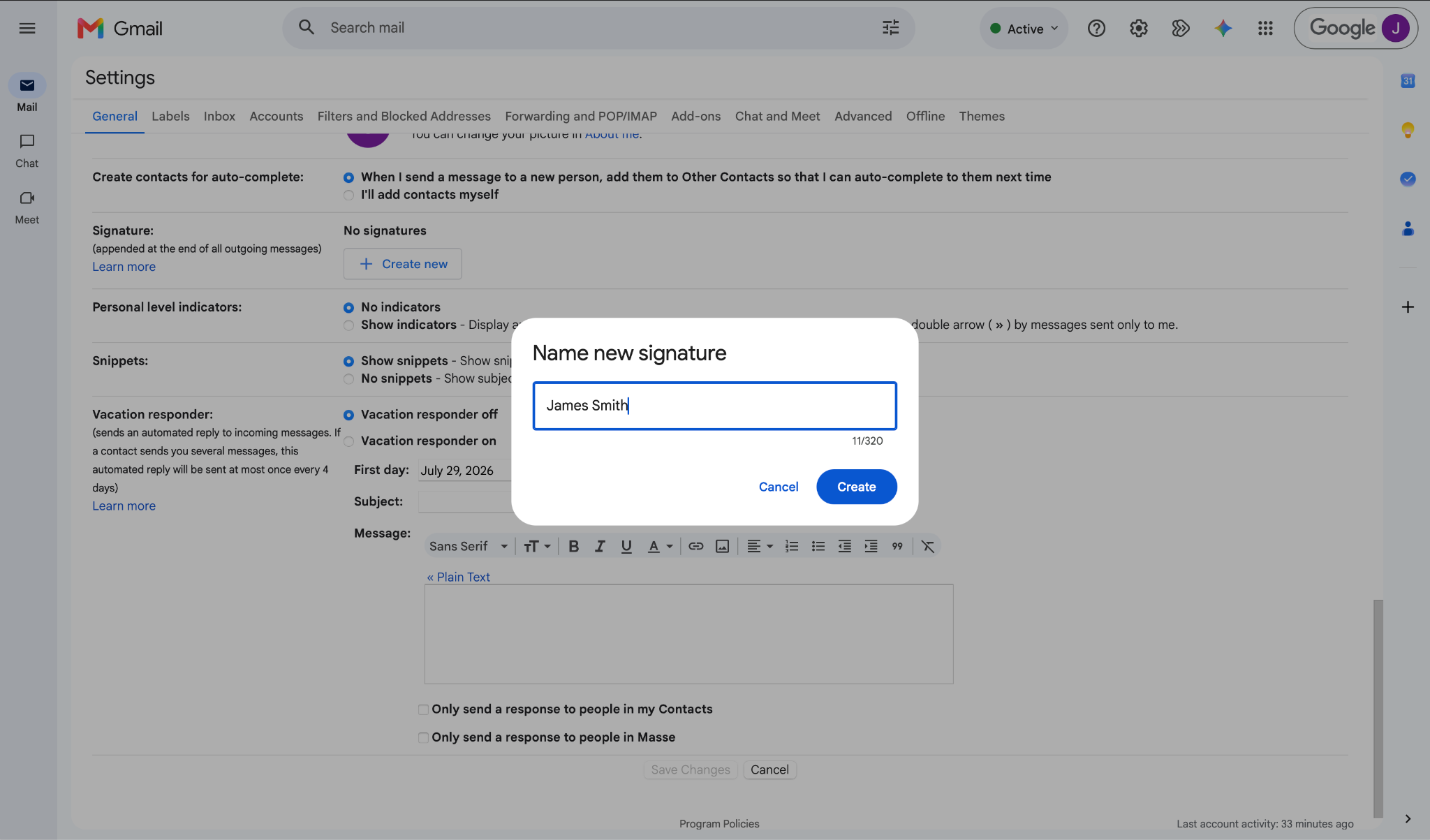Switch to the Inbox settings tab
The width and height of the screenshot is (1430, 840).
219,116
